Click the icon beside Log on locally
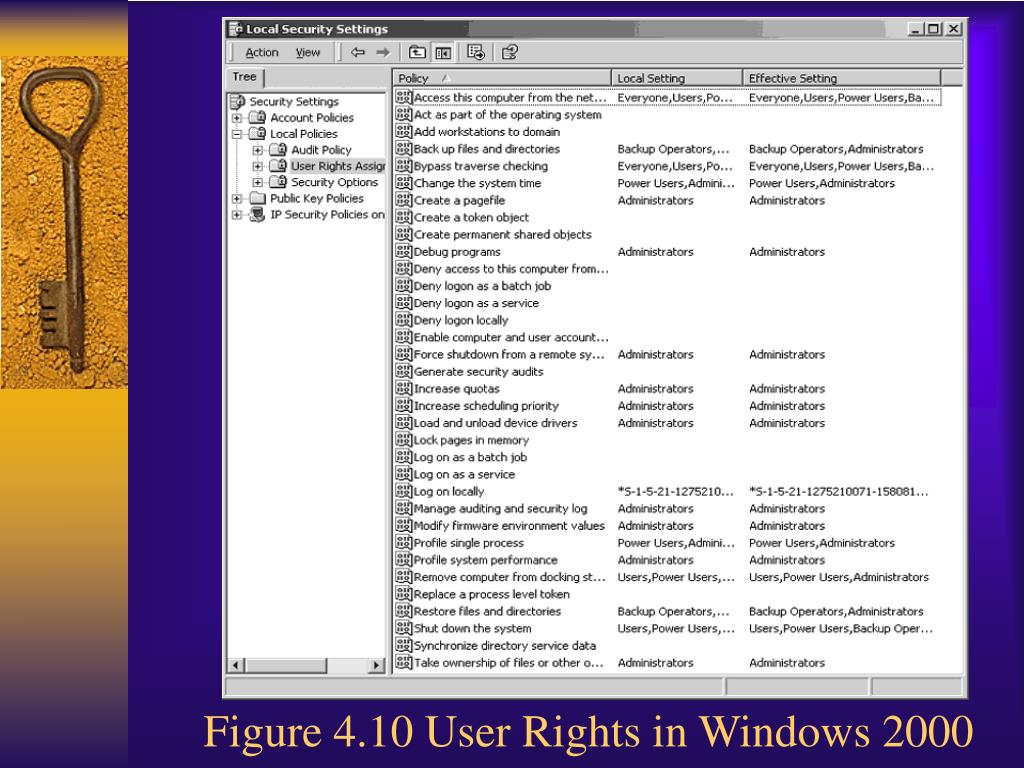The height and width of the screenshot is (768, 1024). (404, 491)
